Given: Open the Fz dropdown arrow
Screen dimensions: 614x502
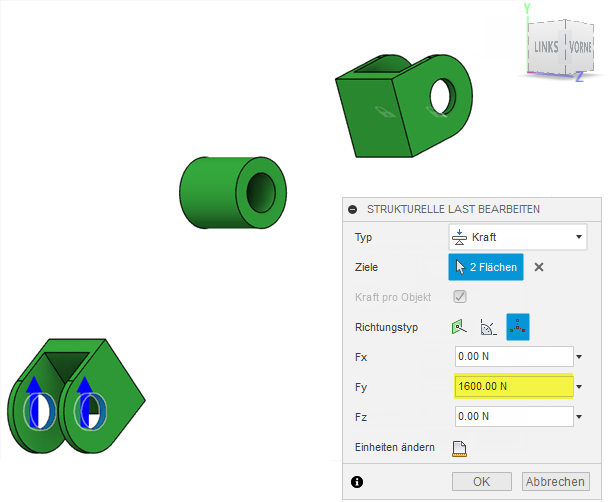Looking at the screenshot, I should [x=579, y=417].
